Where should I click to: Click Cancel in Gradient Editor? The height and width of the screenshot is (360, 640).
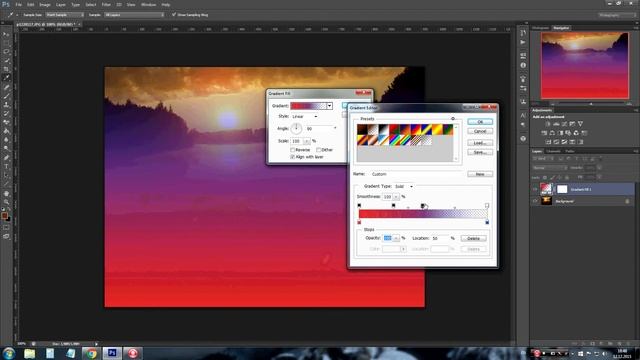click(480, 131)
